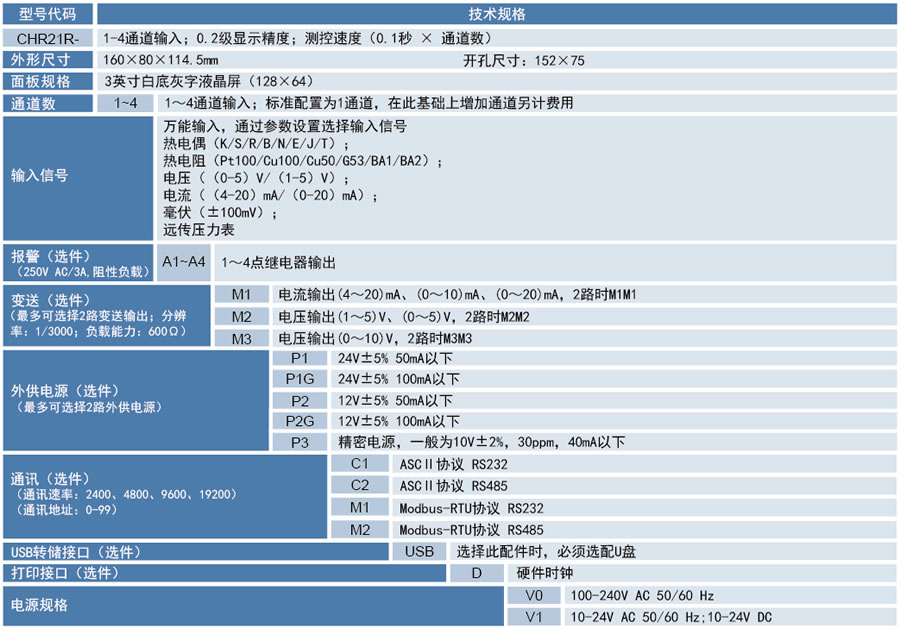Click the 1~4 channel count code cell

coord(126,104)
